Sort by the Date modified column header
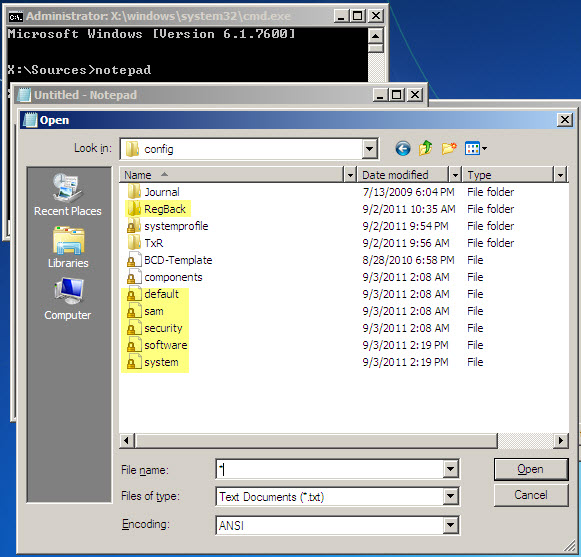 tap(403, 175)
